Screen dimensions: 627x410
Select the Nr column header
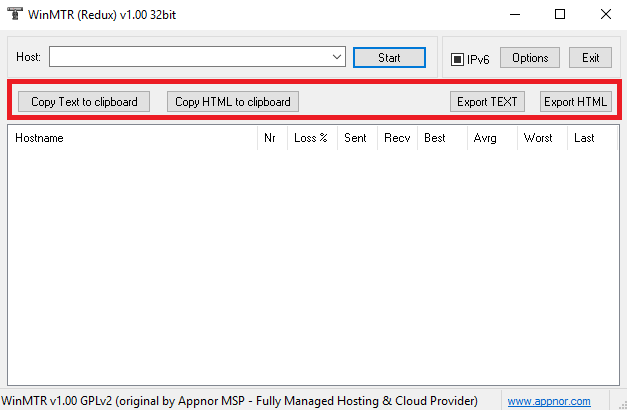point(272,138)
